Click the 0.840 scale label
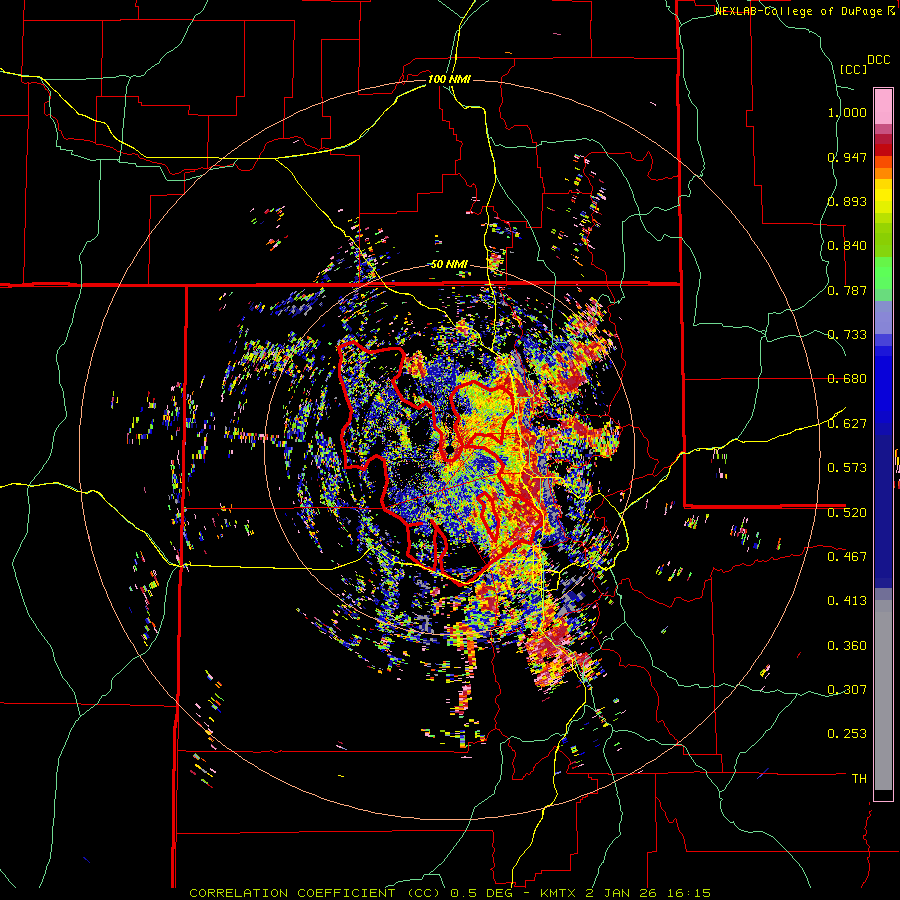Image resolution: width=900 pixels, height=900 pixels. (x=847, y=246)
